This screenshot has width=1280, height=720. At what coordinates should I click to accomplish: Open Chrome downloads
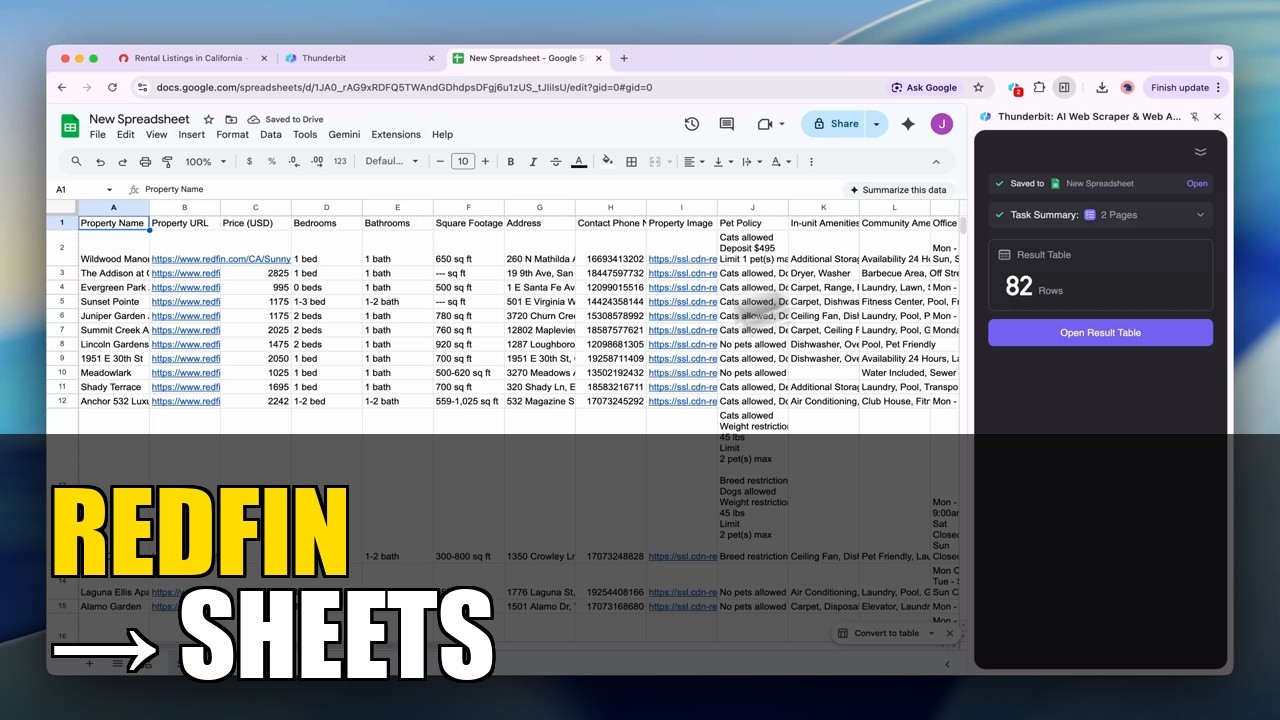pyautogui.click(x=1102, y=87)
